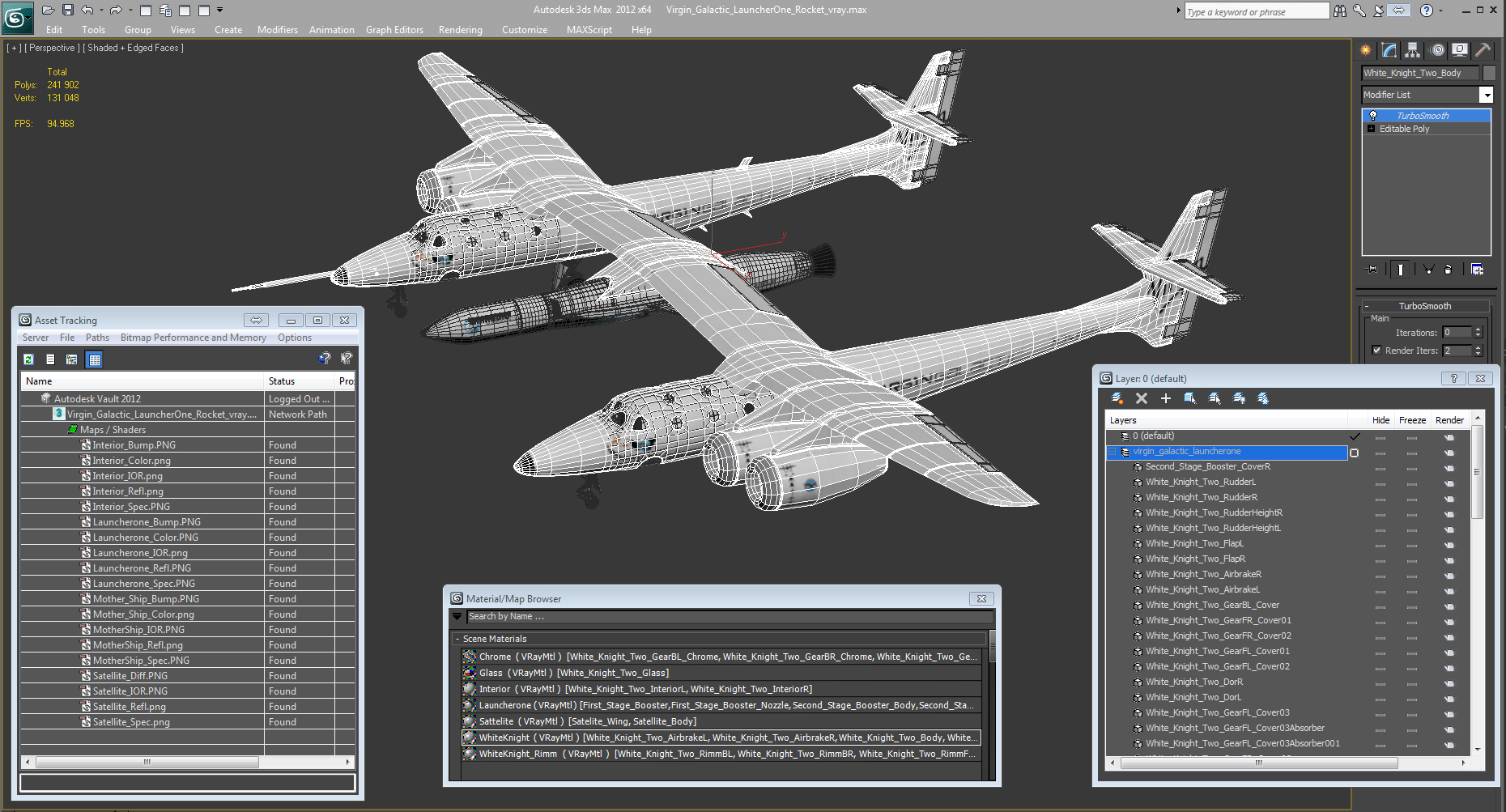The width and height of the screenshot is (1506, 812).
Task: Open the Motion command panel tab
Action: pos(1437,50)
